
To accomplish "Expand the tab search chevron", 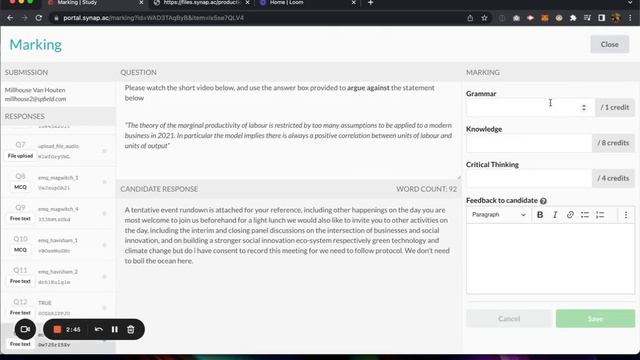I will pyautogui.click(x=630, y=2).
